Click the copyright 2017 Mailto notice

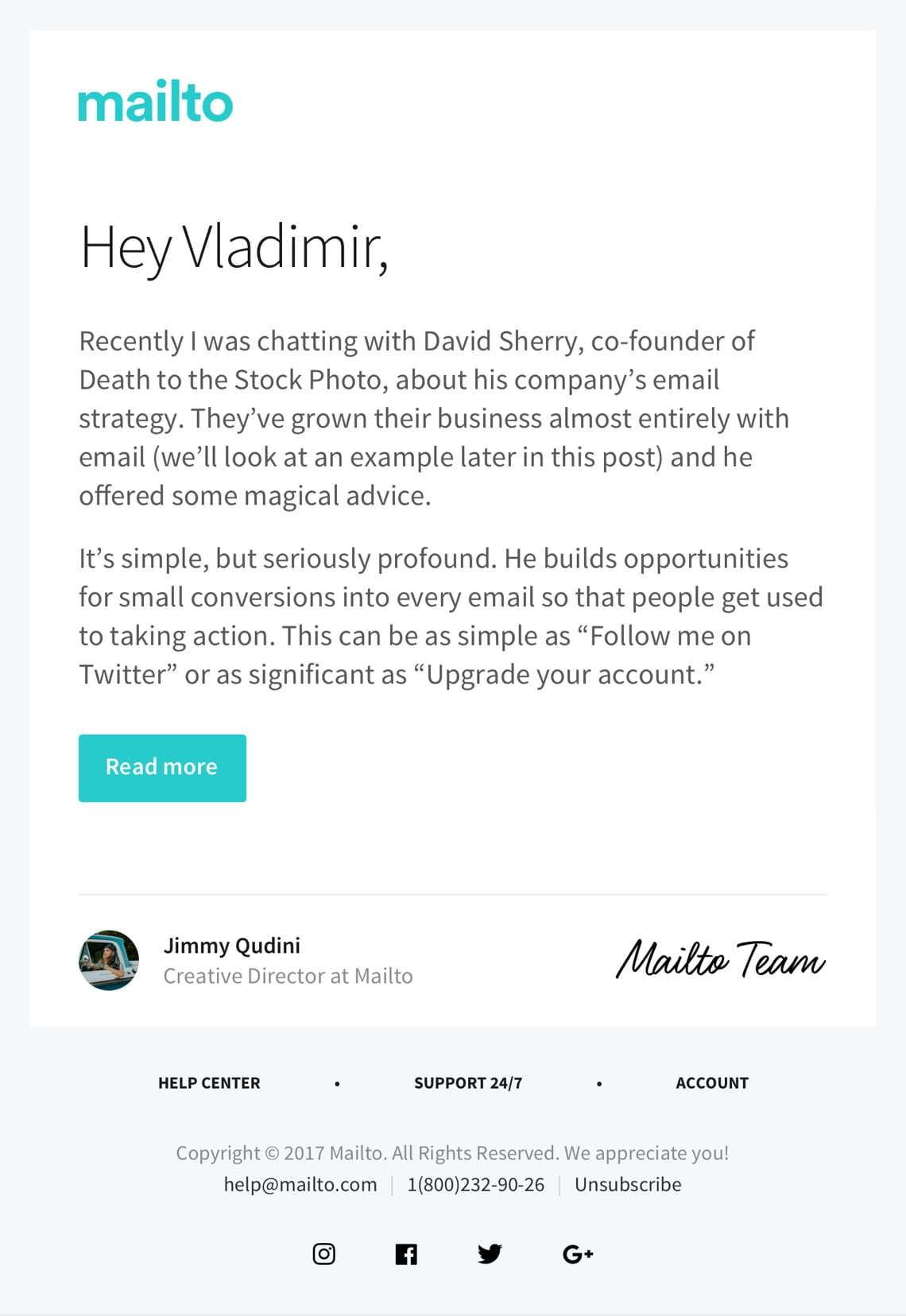click(452, 1152)
